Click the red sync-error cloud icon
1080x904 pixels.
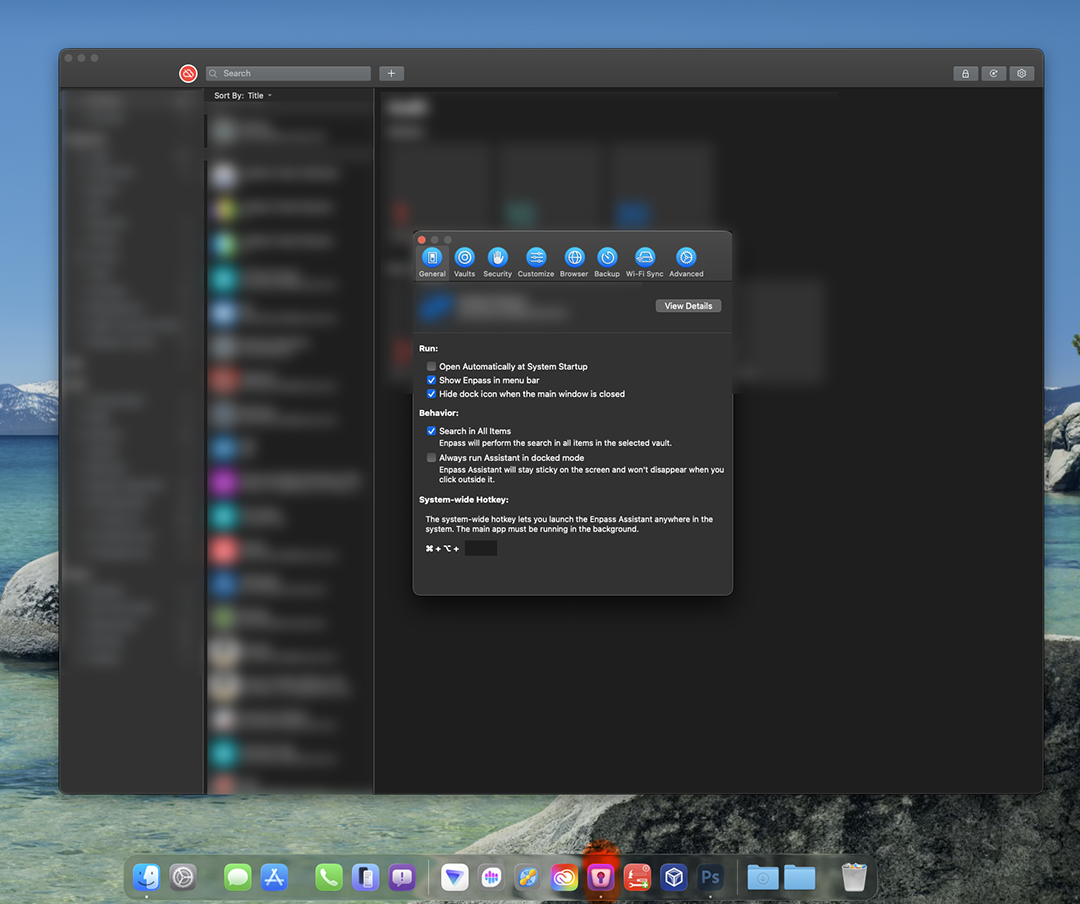coord(188,73)
